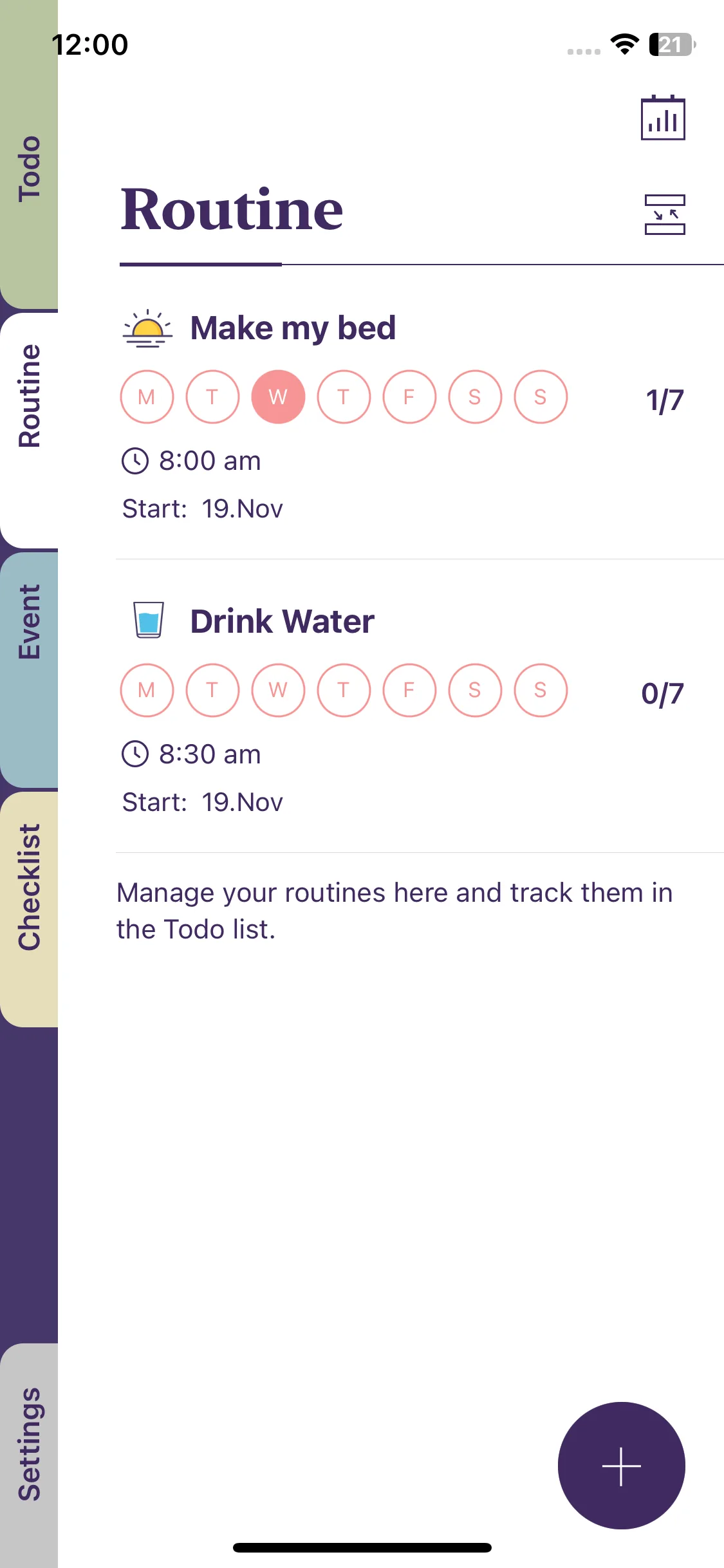
Task: Switch to the Event tab
Action: [29, 622]
